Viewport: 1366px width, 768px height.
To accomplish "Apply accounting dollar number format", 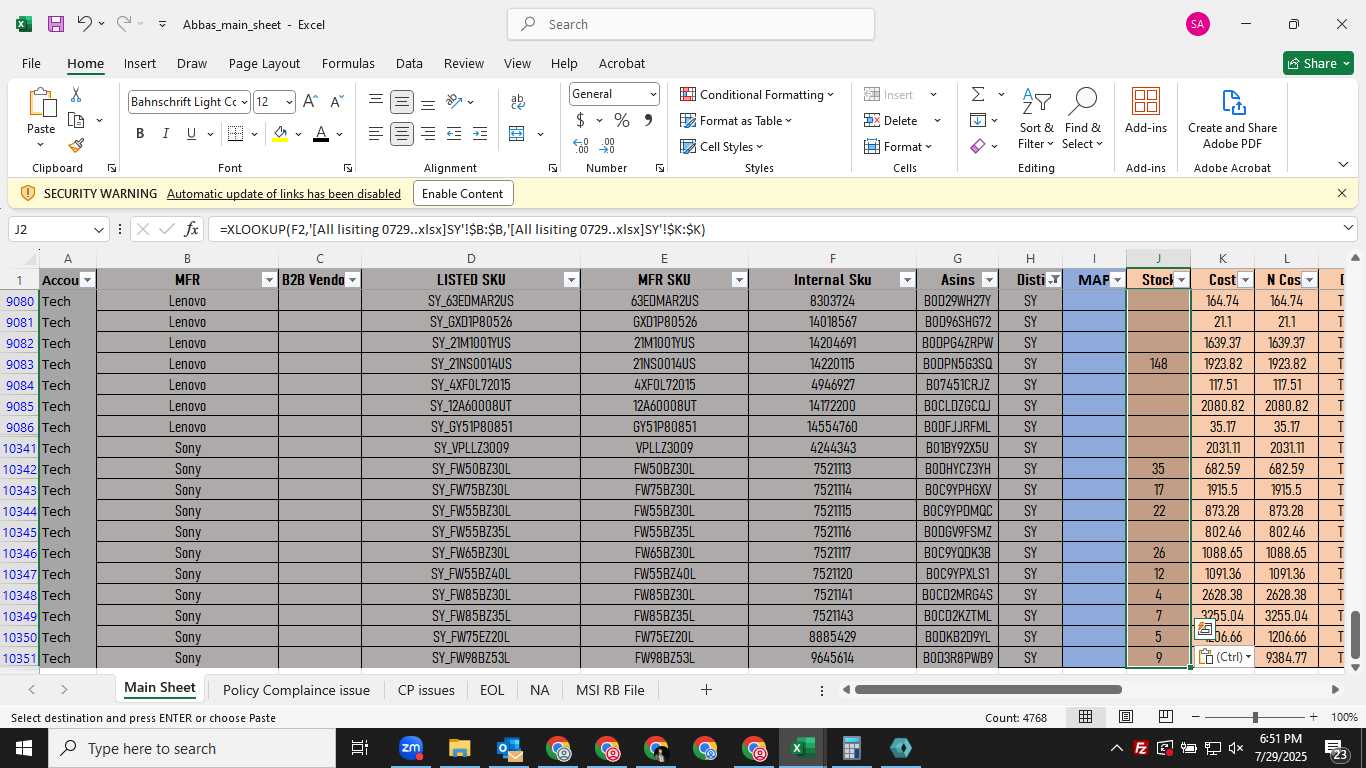I will click(580, 120).
